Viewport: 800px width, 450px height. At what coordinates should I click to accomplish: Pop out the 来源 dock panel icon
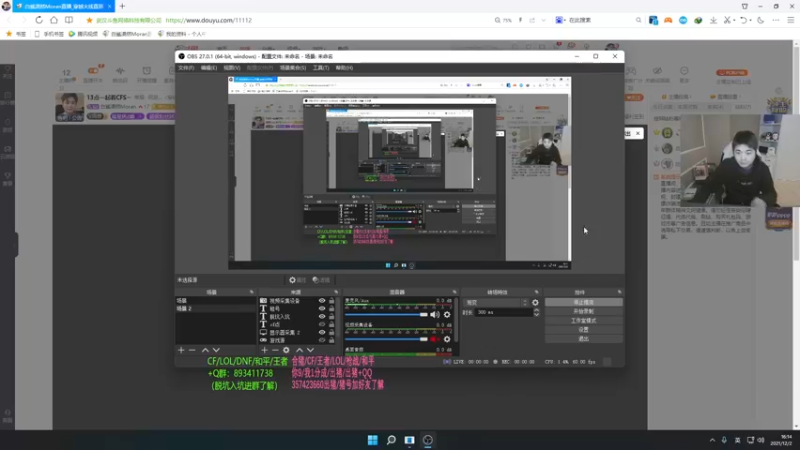336,292
